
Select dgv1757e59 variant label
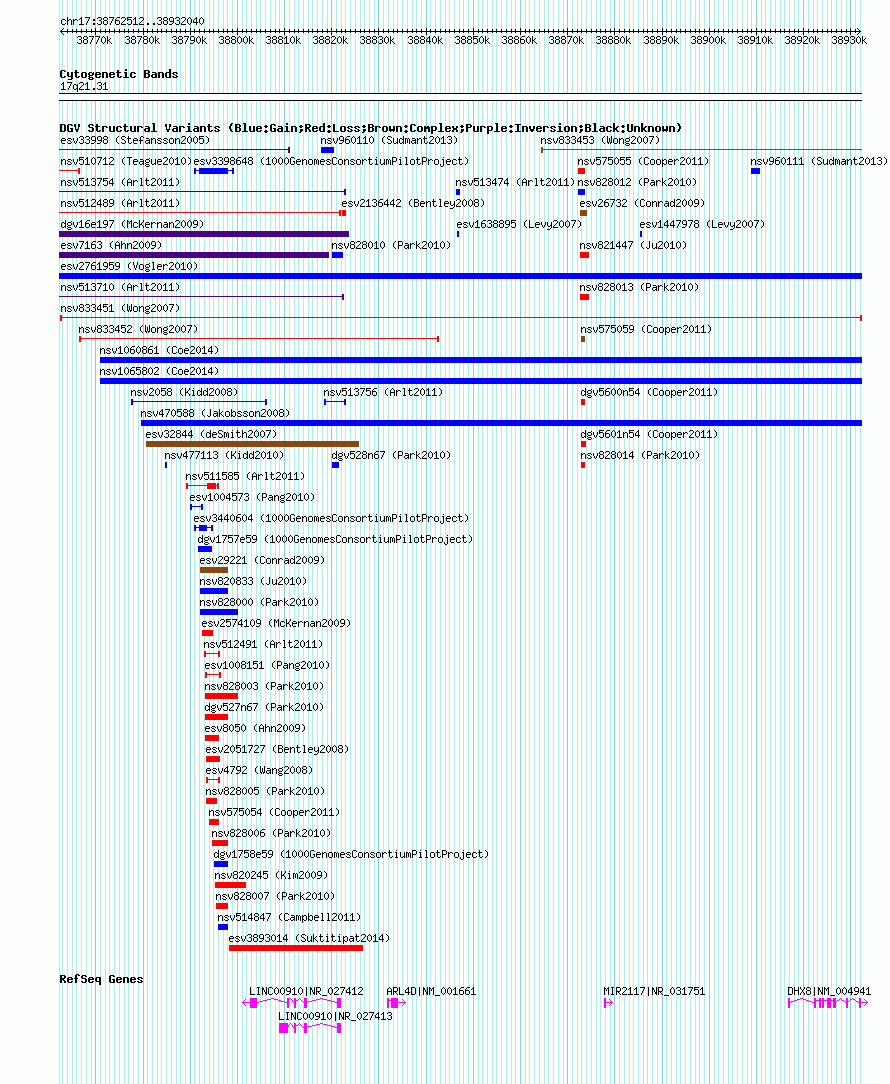coord(335,539)
